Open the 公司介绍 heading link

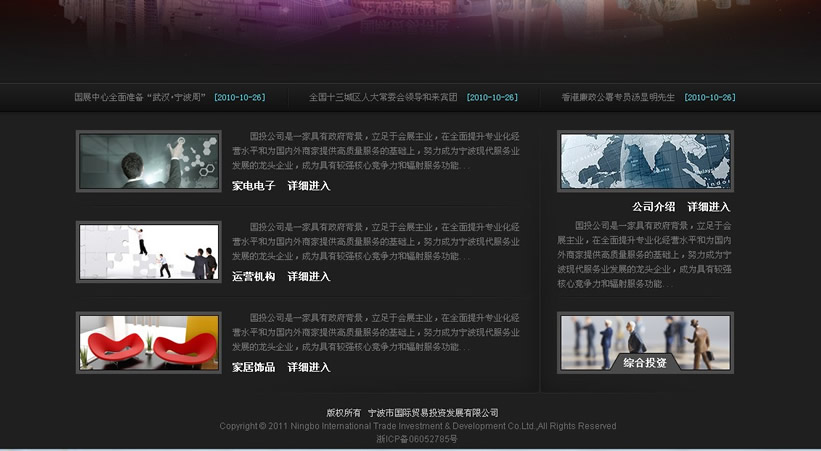pos(653,207)
